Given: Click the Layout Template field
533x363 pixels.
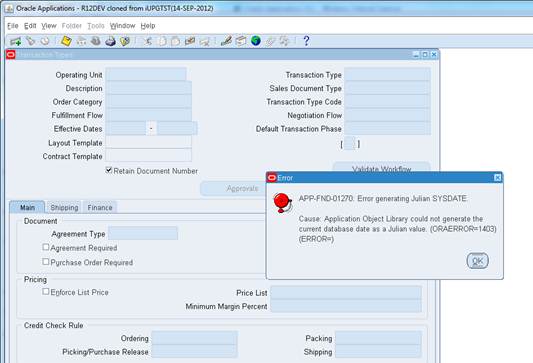Looking at the screenshot, I should pyautogui.click(x=149, y=142).
